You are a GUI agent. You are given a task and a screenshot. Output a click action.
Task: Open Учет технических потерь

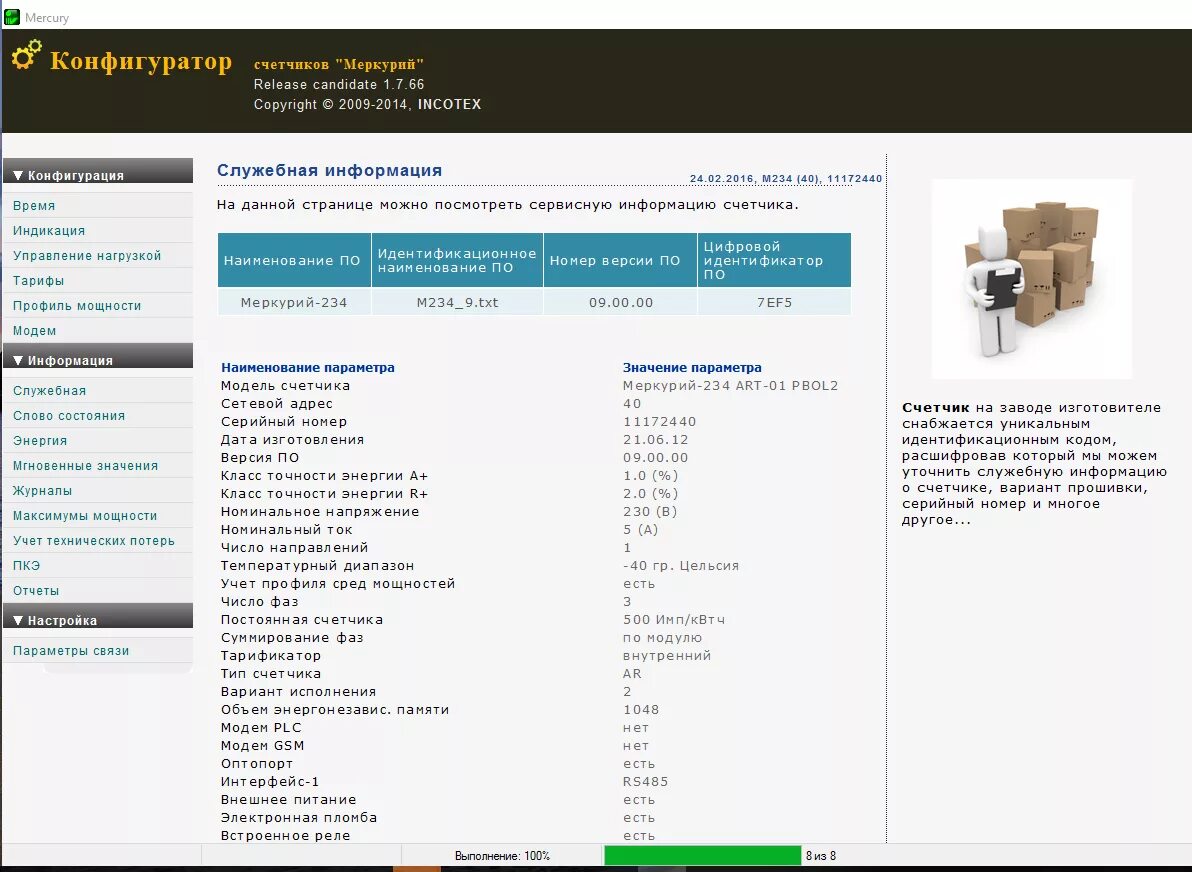pyautogui.click(x=94, y=541)
